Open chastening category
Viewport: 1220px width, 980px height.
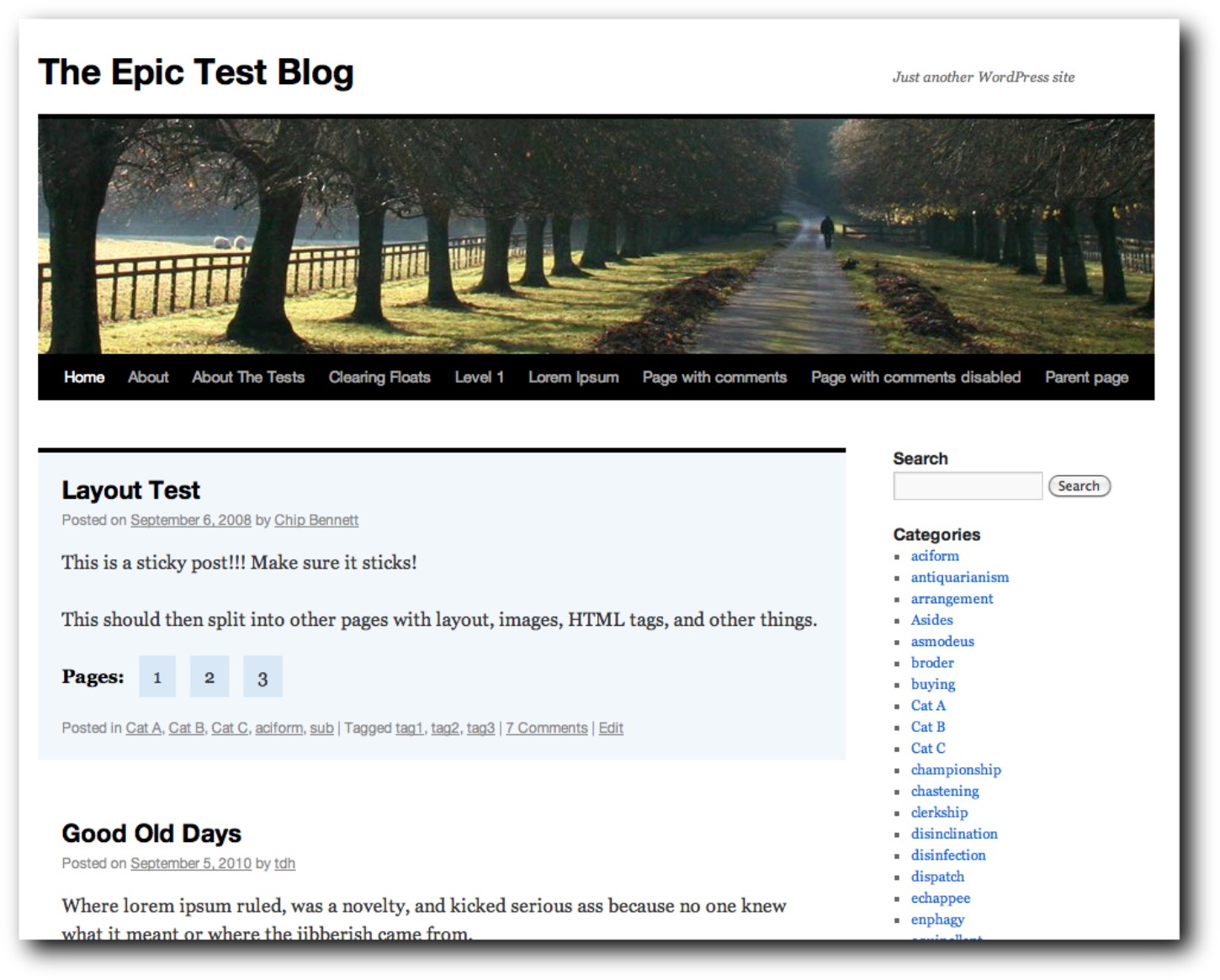point(945,791)
